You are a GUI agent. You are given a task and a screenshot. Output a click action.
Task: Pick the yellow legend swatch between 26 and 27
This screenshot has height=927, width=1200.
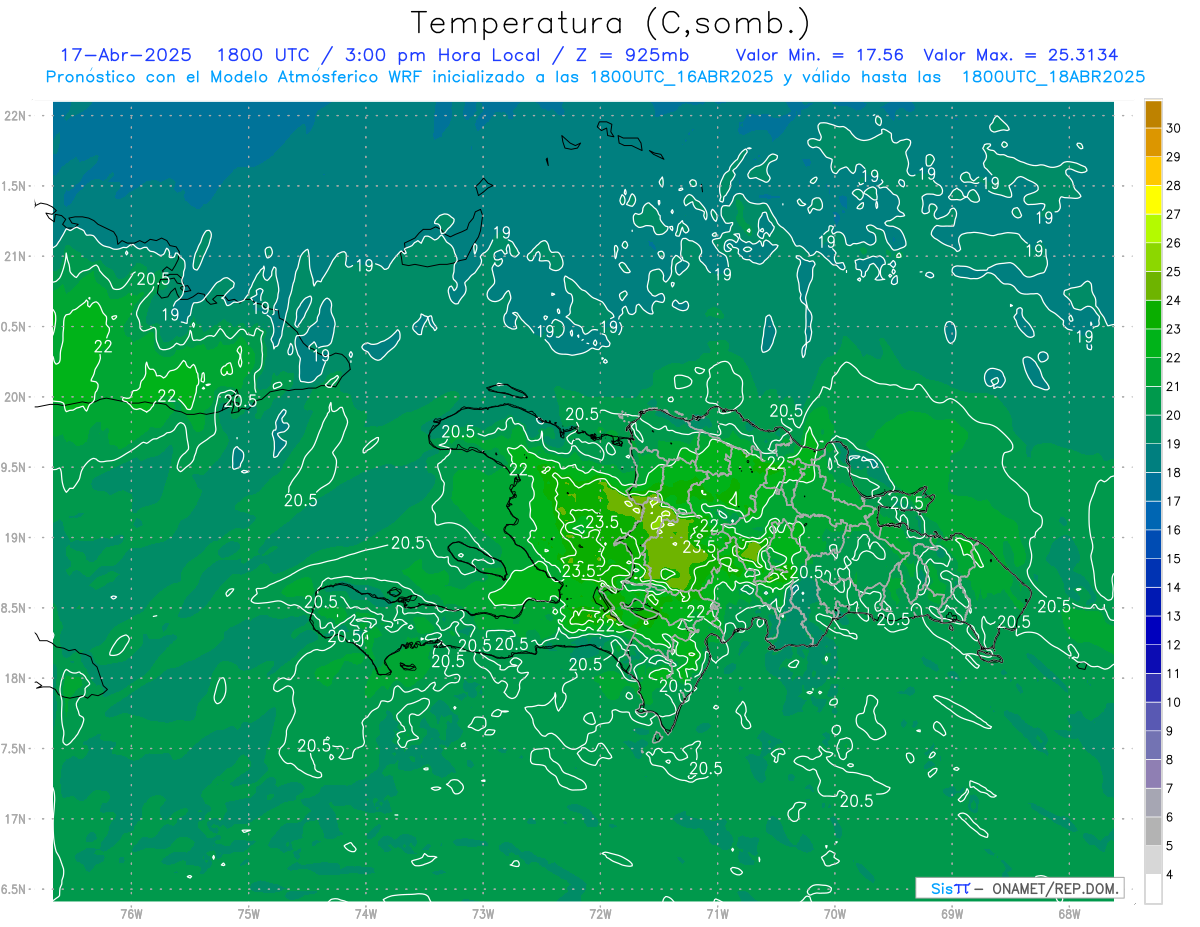pyautogui.click(x=1153, y=228)
